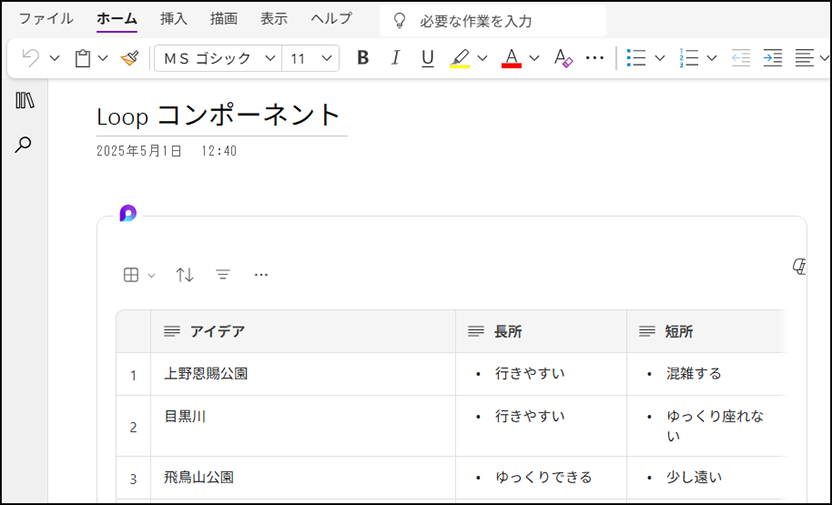The image size is (832, 505).
Task: Apply the red font color swatch
Action: click(x=512, y=58)
